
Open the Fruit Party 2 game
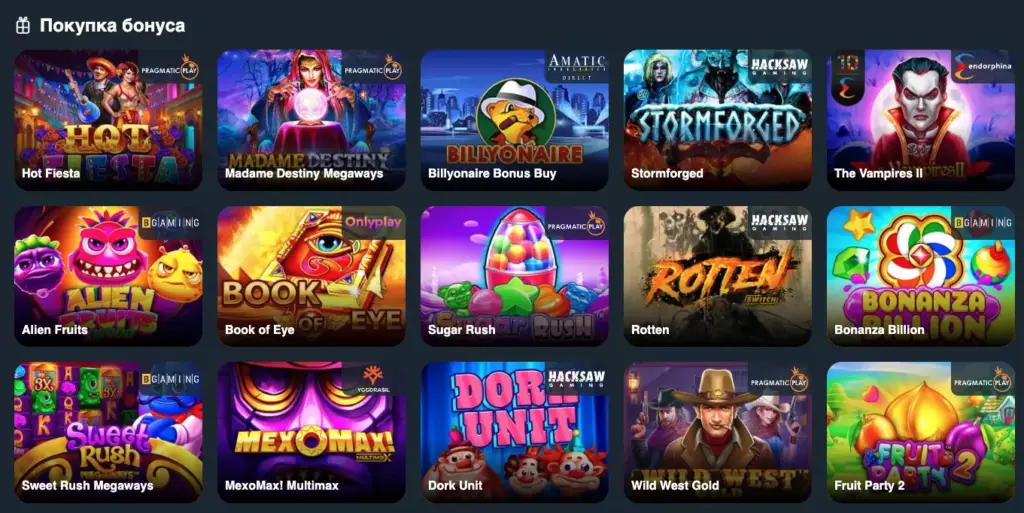(921, 432)
